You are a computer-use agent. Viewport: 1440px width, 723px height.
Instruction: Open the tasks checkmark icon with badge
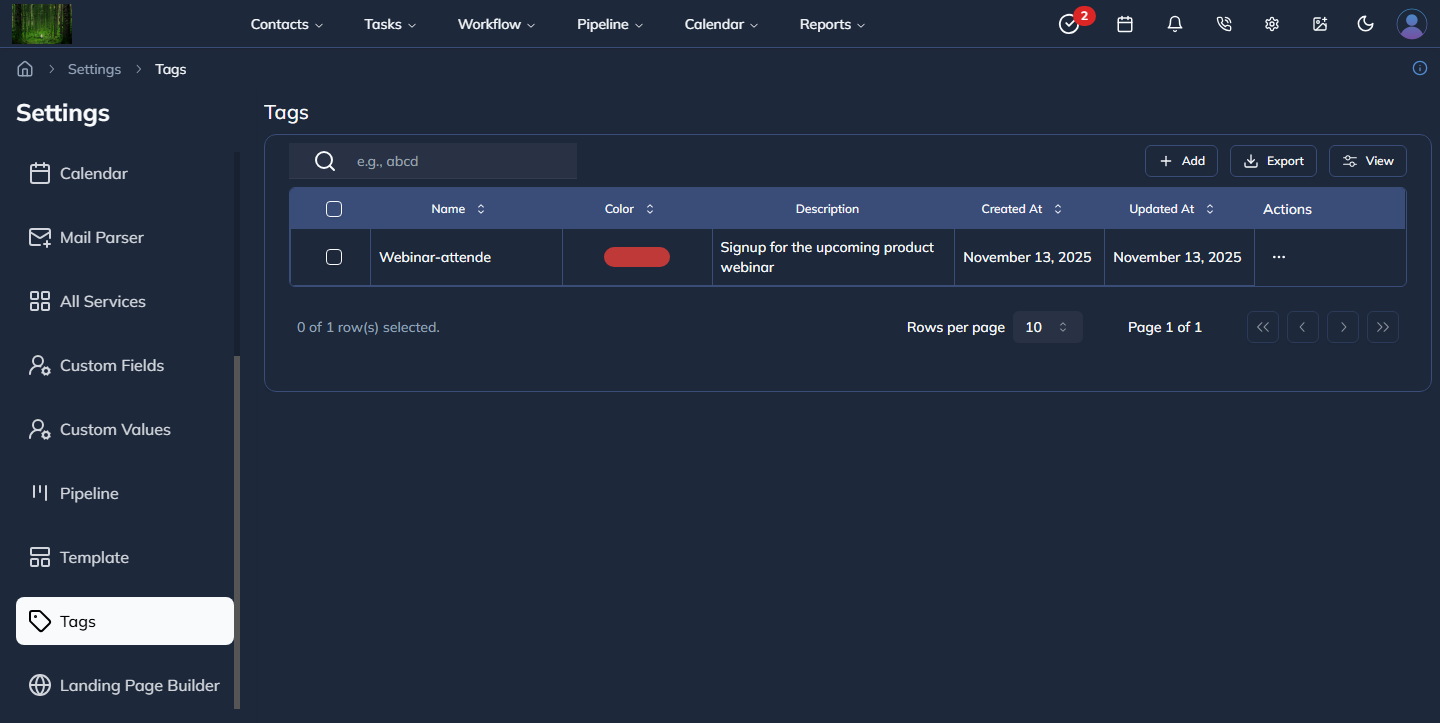click(1069, 25)
